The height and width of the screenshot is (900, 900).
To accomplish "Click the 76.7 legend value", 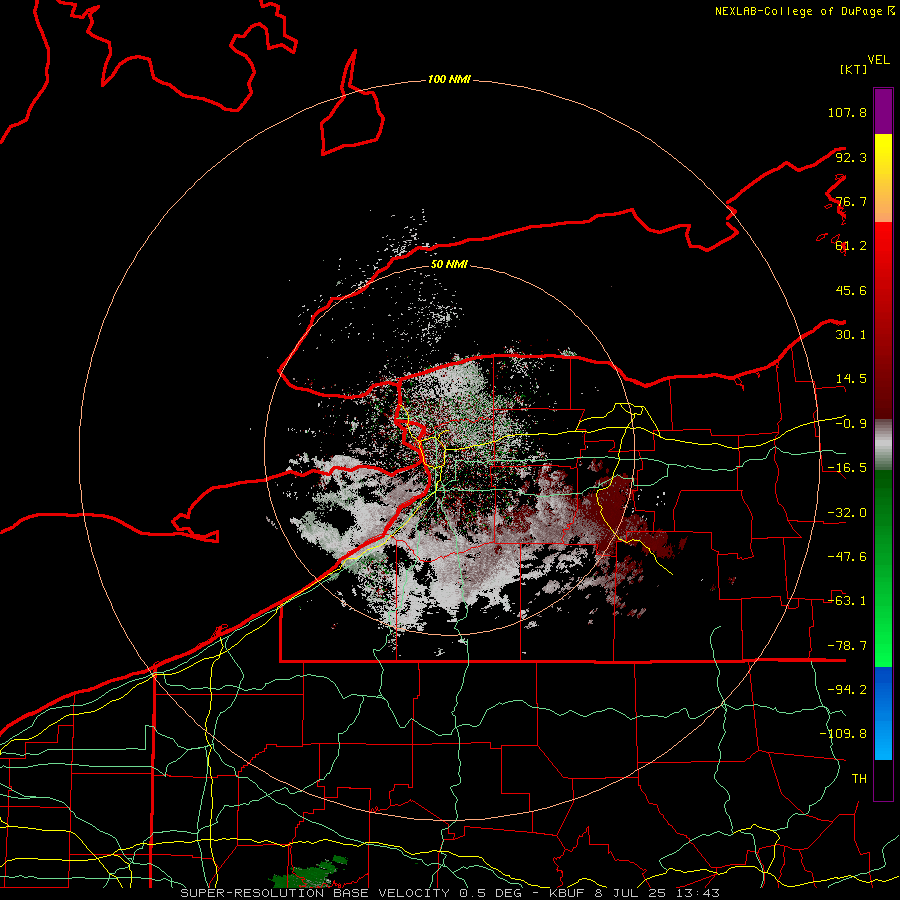I will (851, 201).
